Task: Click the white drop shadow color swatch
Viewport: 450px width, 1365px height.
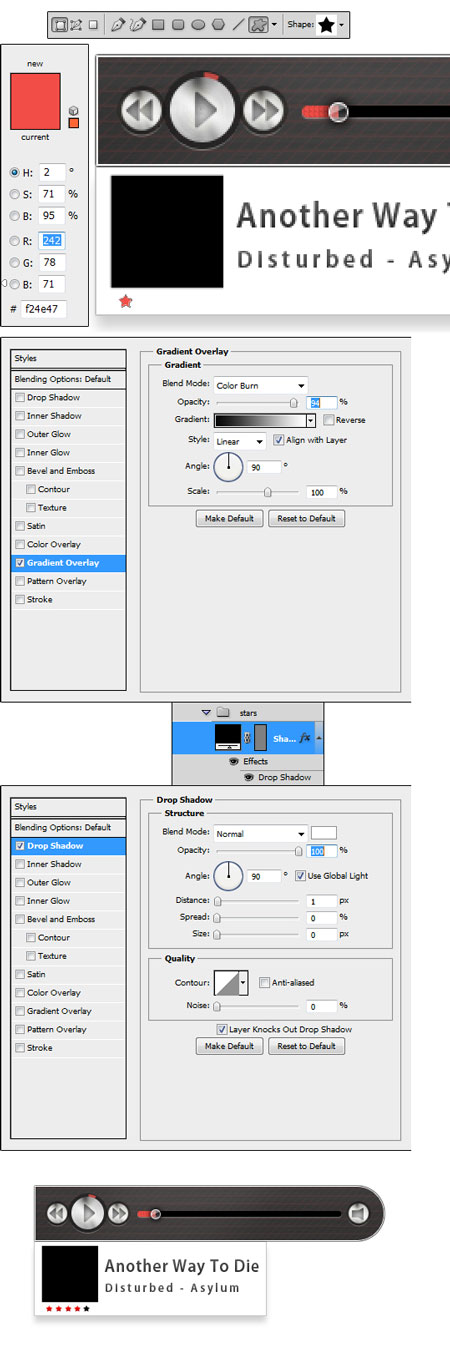Action: 325,833
